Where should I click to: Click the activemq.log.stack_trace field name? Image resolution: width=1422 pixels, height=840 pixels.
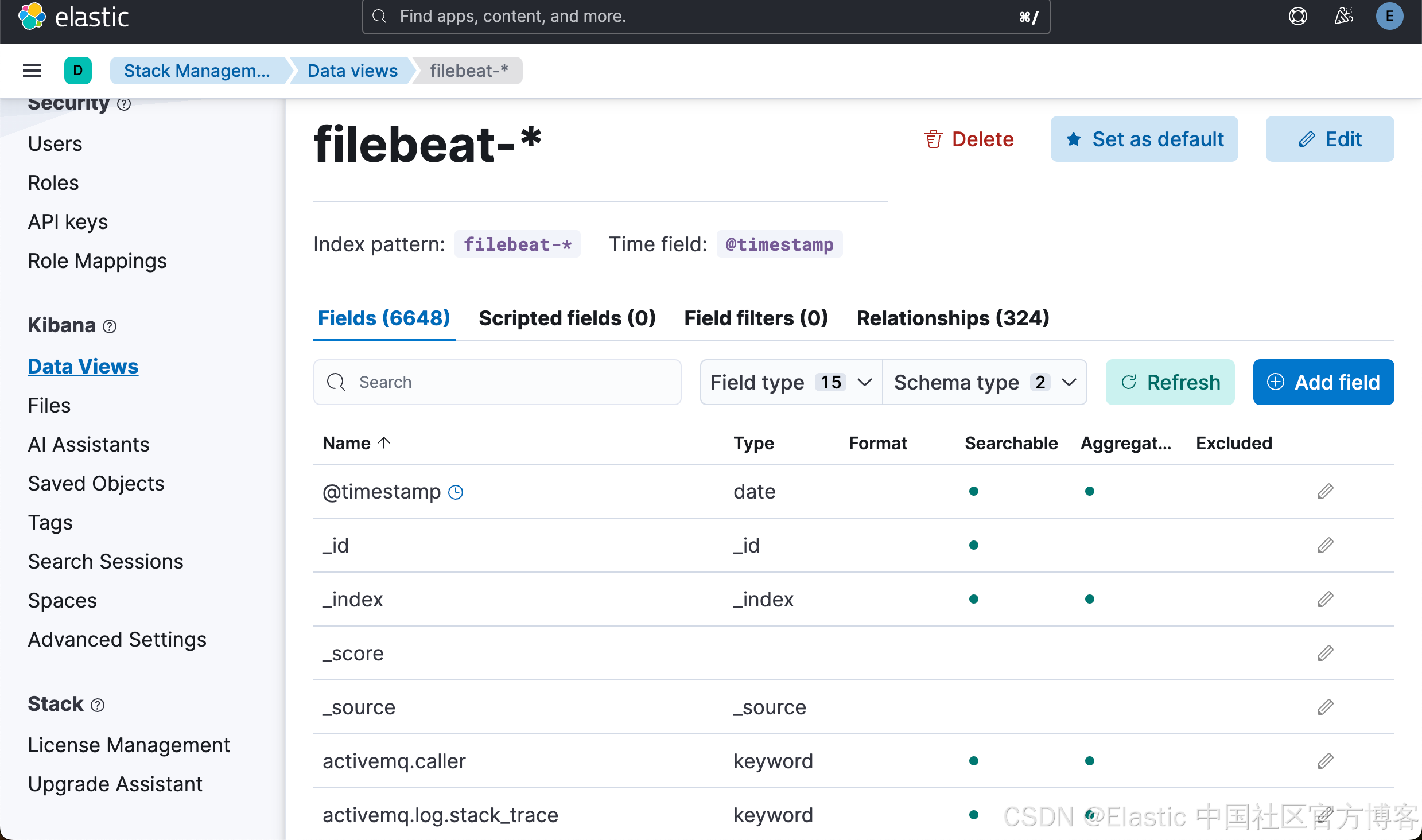440,815
